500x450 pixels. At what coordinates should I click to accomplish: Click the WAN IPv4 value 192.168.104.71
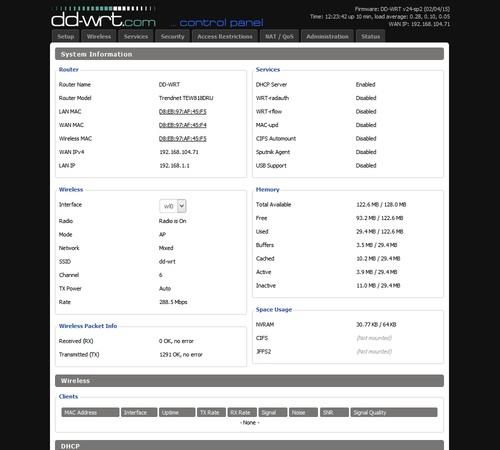pos(179,152)
